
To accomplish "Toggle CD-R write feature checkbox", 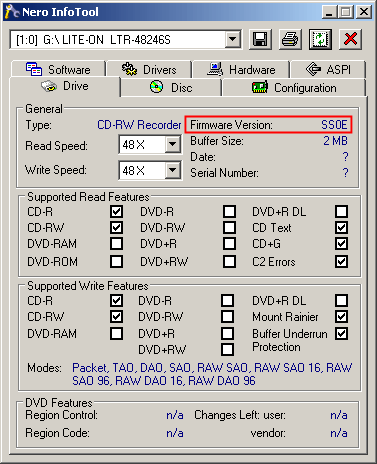I will coord(116,300).
